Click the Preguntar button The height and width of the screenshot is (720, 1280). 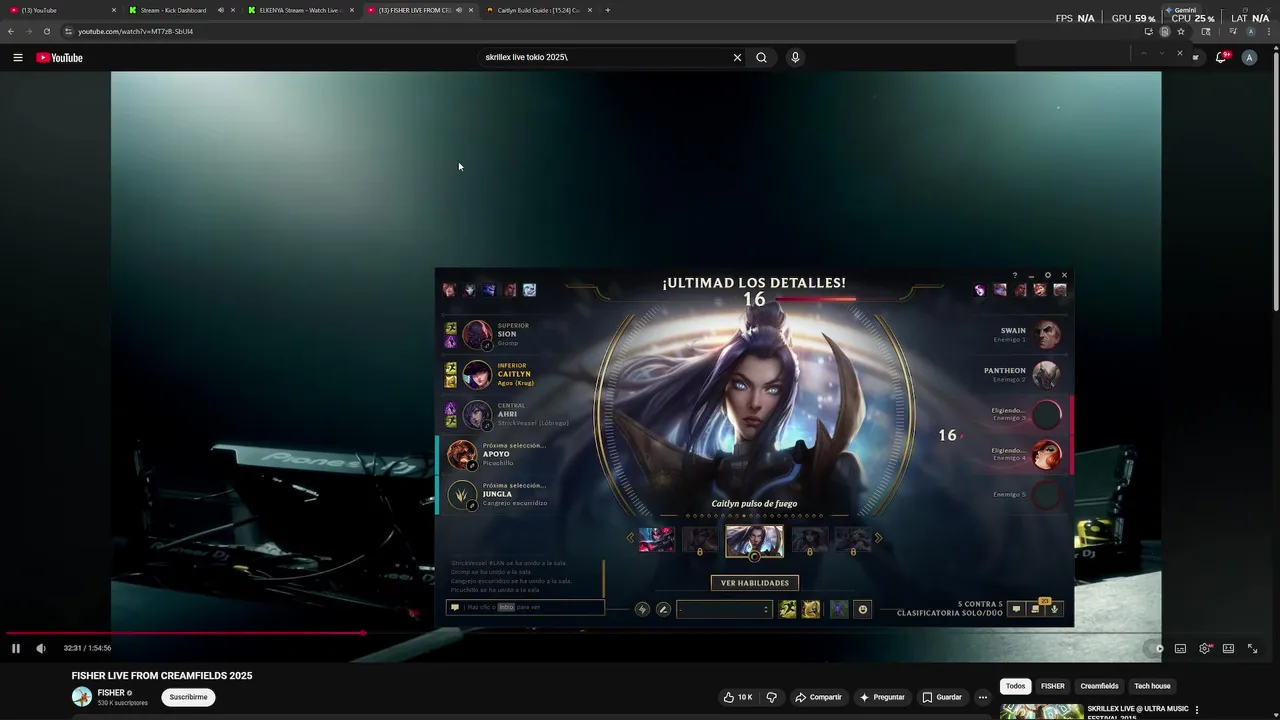pos(881,697)
